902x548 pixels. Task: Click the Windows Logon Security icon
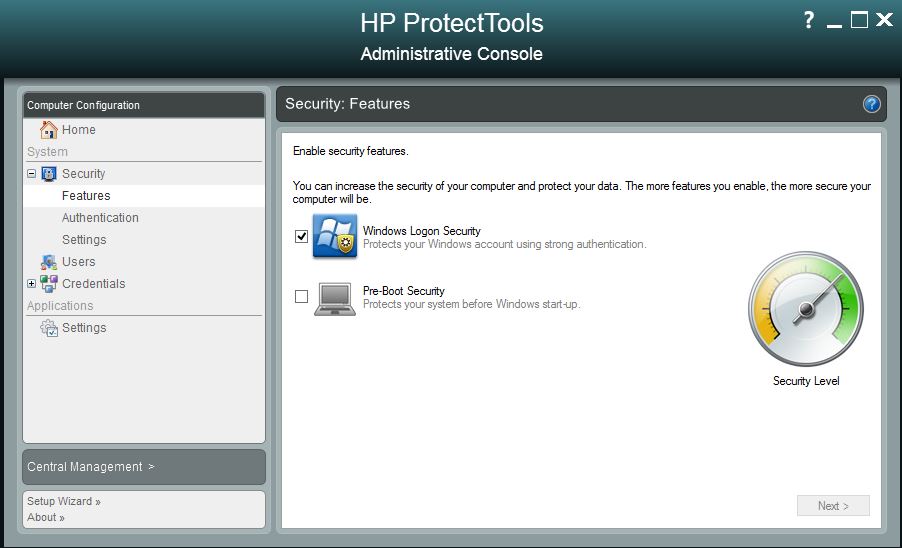pyautogui.click(x=335, y=236)
